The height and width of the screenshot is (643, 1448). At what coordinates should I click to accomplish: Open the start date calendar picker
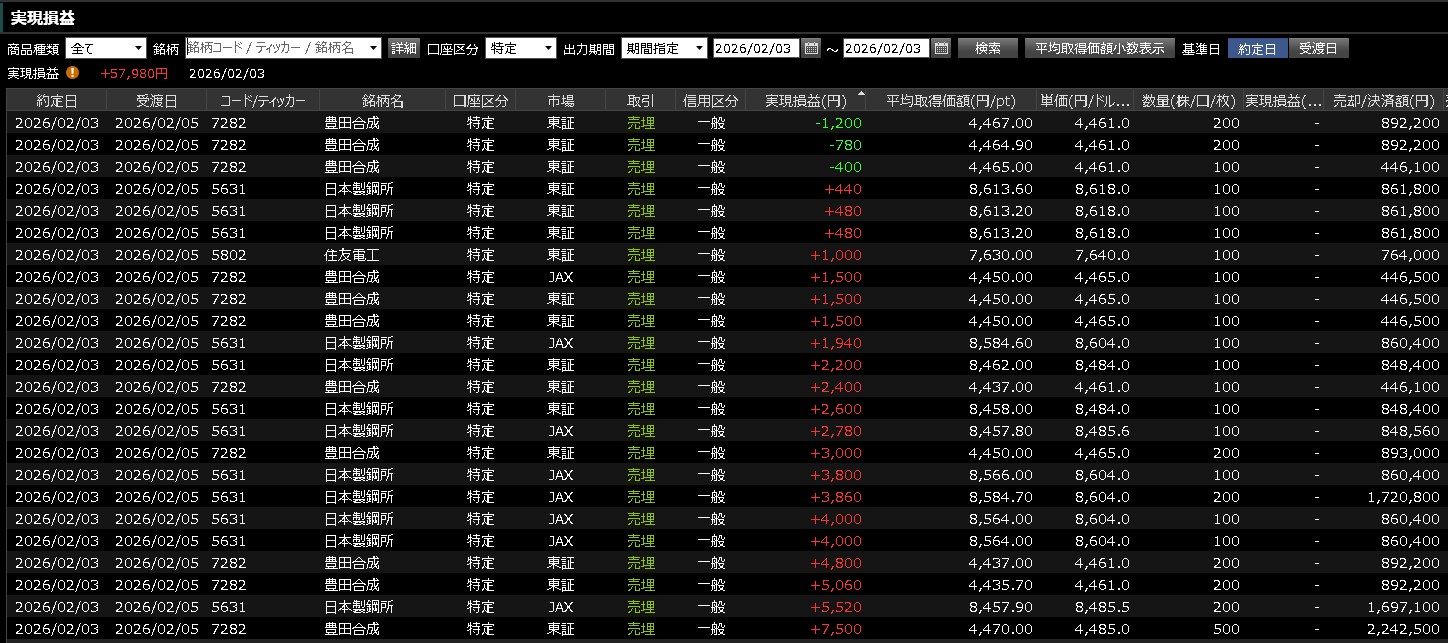pos(811,48)
